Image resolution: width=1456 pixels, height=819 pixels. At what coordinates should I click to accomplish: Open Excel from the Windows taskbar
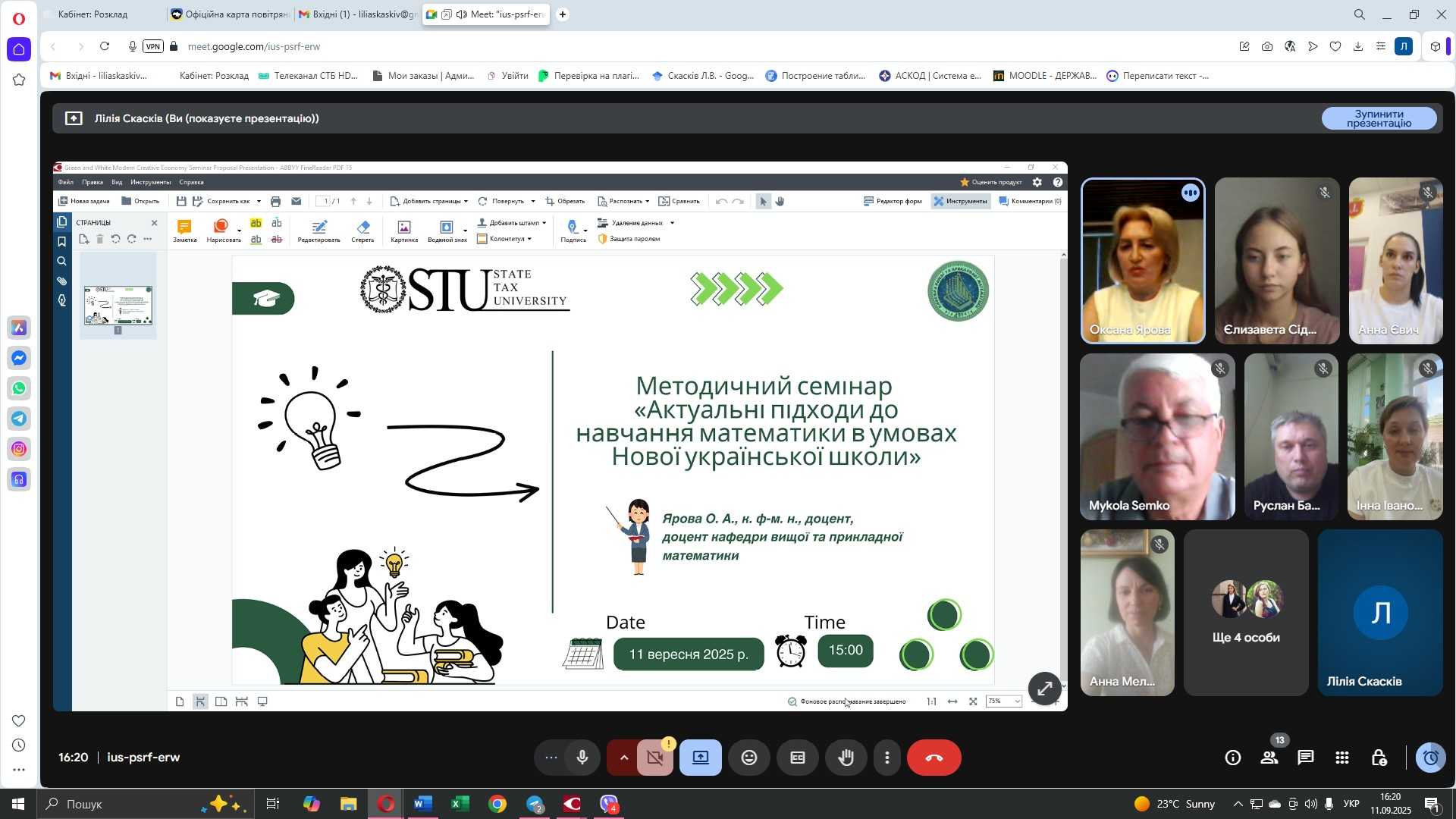pos(460,804)
